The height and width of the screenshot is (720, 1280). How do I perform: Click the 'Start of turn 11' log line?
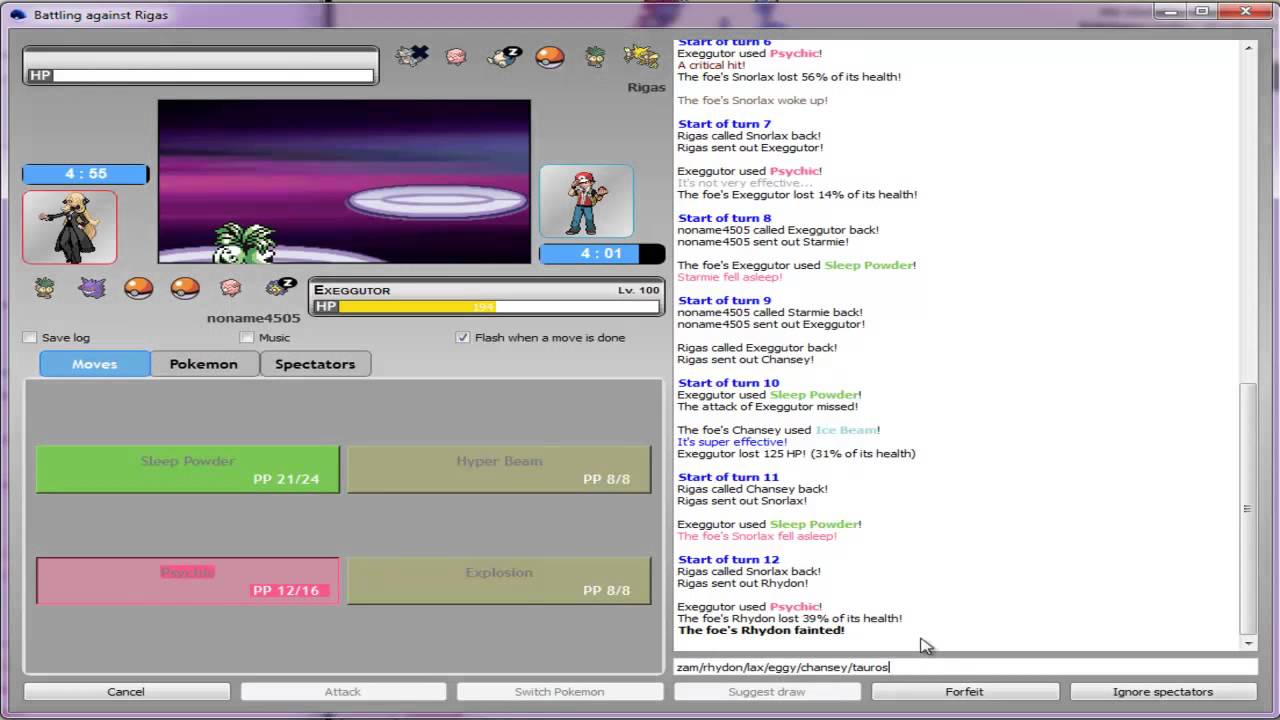[728, 478]
